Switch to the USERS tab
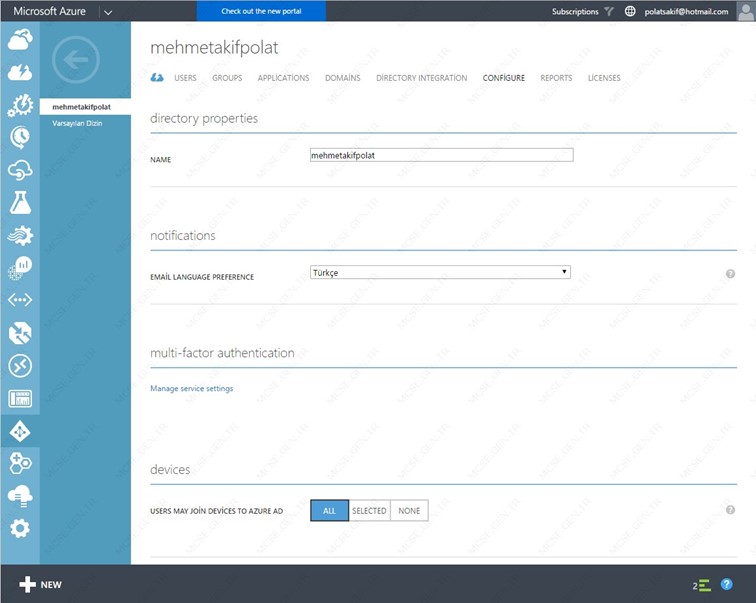756x603 pixels. (x=185, y=78)
